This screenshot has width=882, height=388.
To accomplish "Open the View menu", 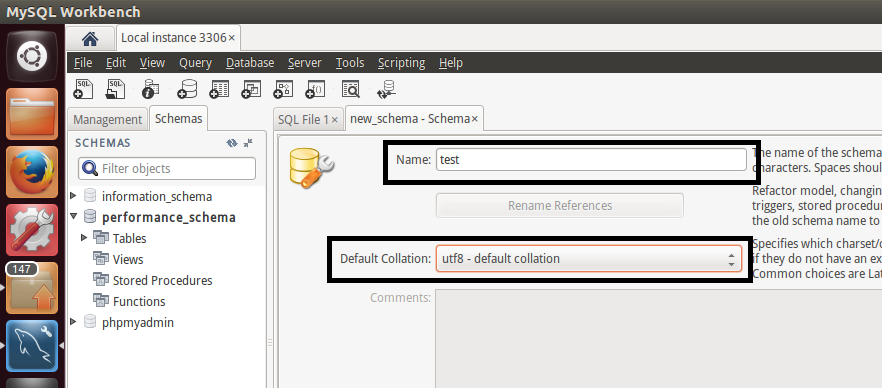I will coord(152,63).
